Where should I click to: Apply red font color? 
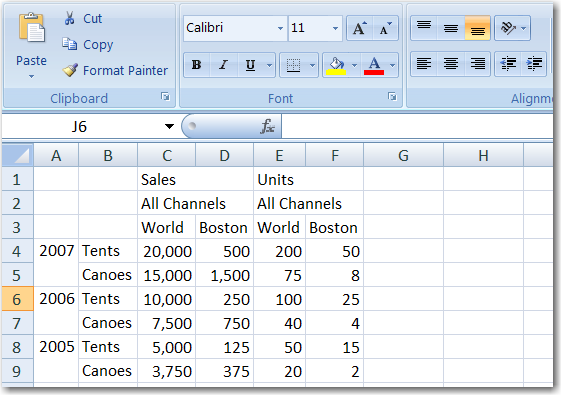(x=374, y=65)
